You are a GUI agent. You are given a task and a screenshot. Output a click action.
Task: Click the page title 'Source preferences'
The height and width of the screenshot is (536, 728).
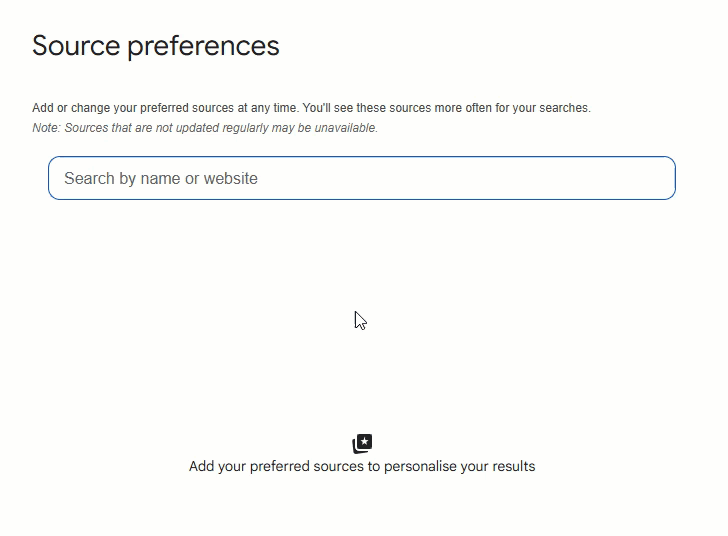click(156, 46)
